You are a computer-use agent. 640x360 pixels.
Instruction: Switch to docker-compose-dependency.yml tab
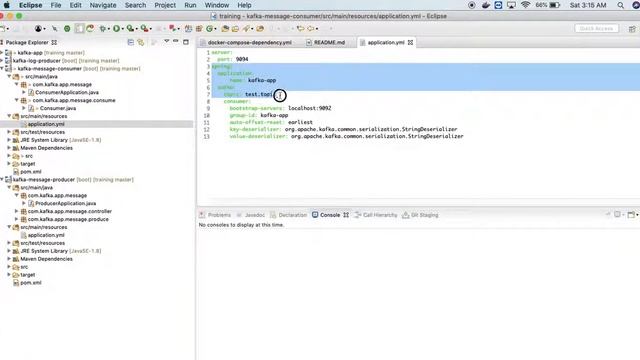(x=249, y=42)
